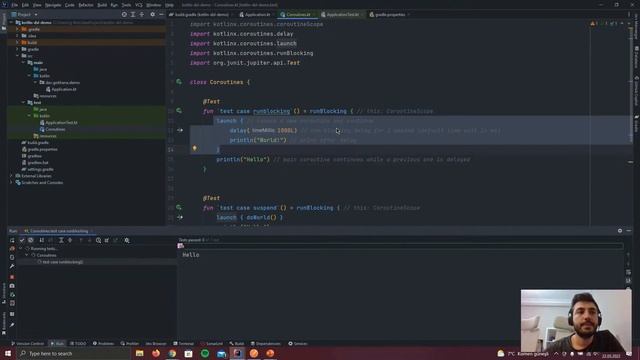Switch to ApplicationTest.kt editor tab
Image resolution: width=640 pixels, height=360 pixels.
342,14
